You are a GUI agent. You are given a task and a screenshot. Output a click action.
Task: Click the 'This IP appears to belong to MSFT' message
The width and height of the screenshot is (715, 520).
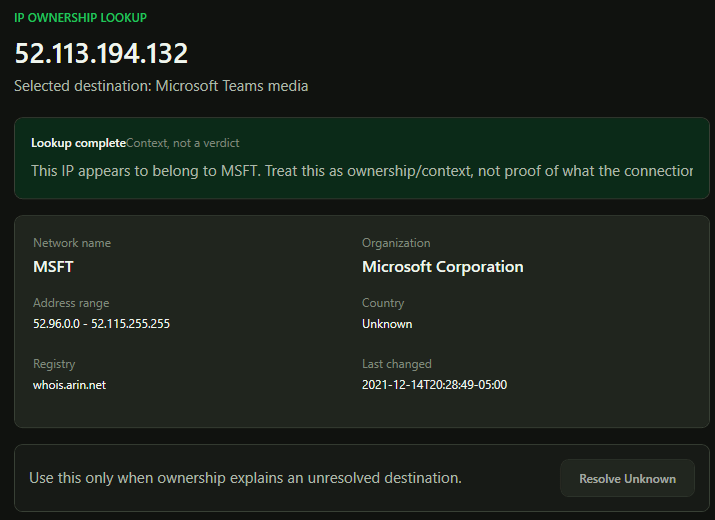click(362, 171)
